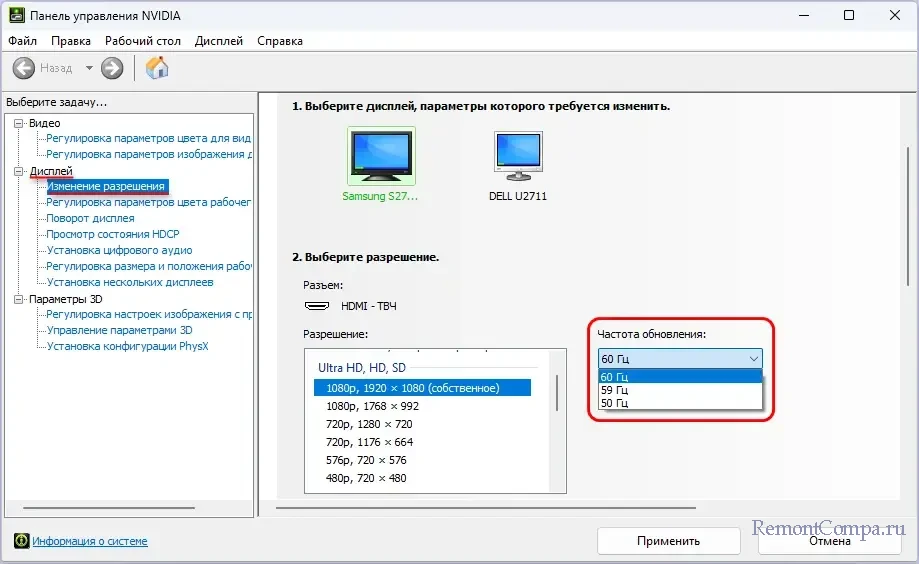Viewport: 919px width, 564px height.
Task: Open Поворот дисплея task
Action: [x=90, y=218]
